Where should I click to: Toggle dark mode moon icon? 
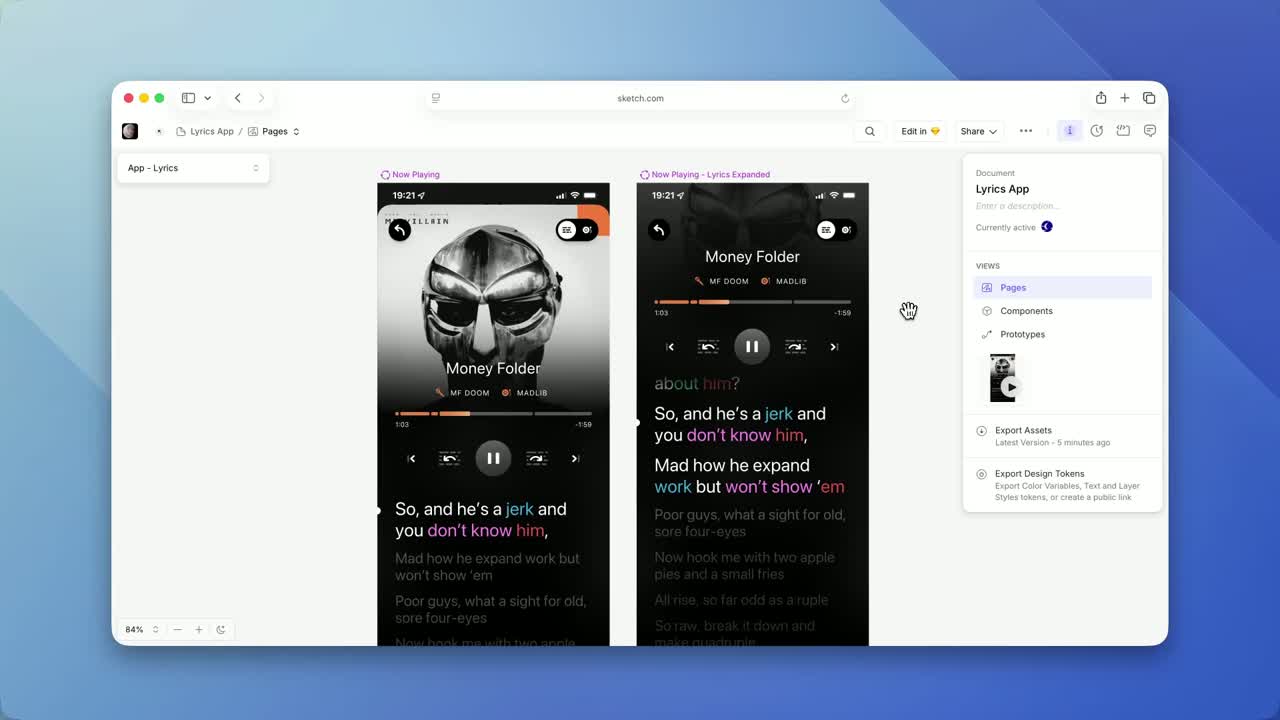tap(221, 630)
